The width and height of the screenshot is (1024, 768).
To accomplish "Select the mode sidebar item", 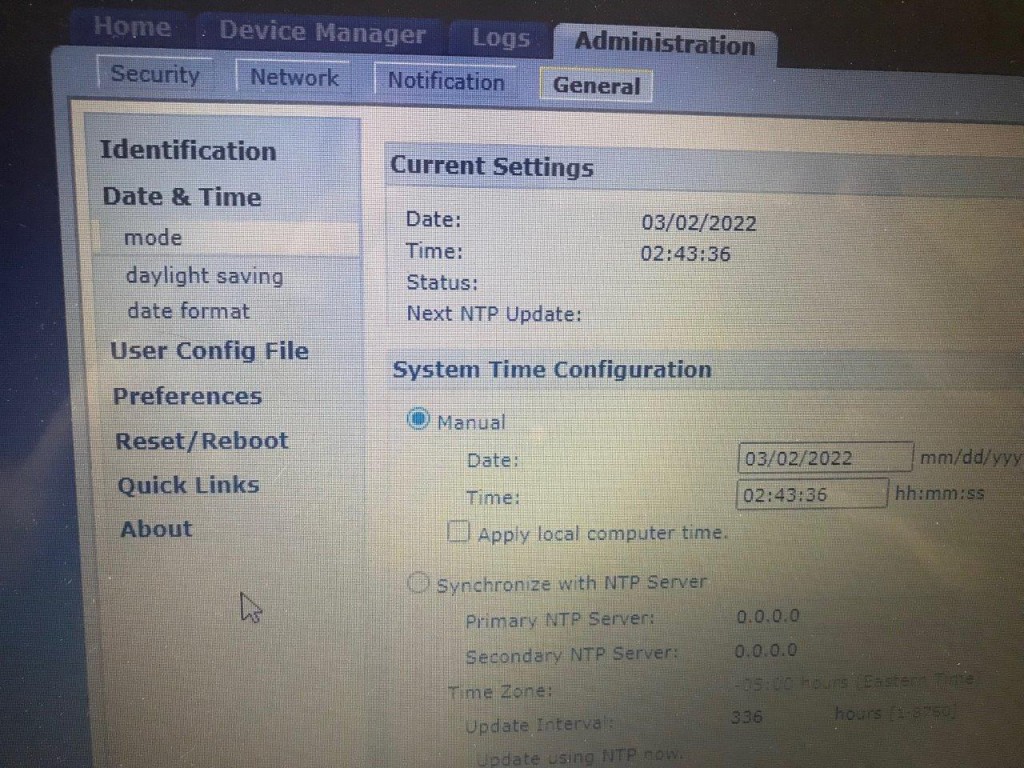I will 153,238.
